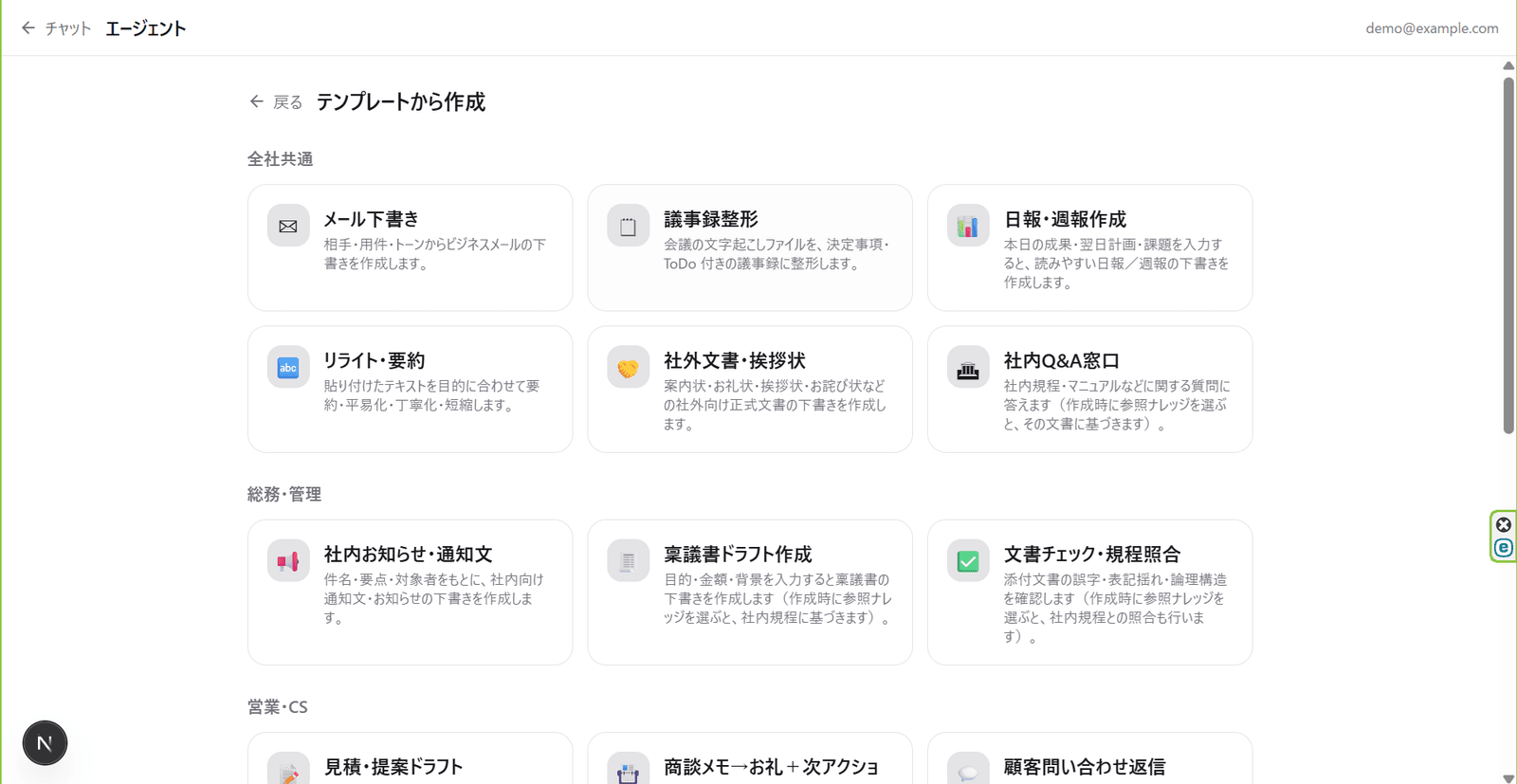Click the エージェント page title

[x=146, y=28]
